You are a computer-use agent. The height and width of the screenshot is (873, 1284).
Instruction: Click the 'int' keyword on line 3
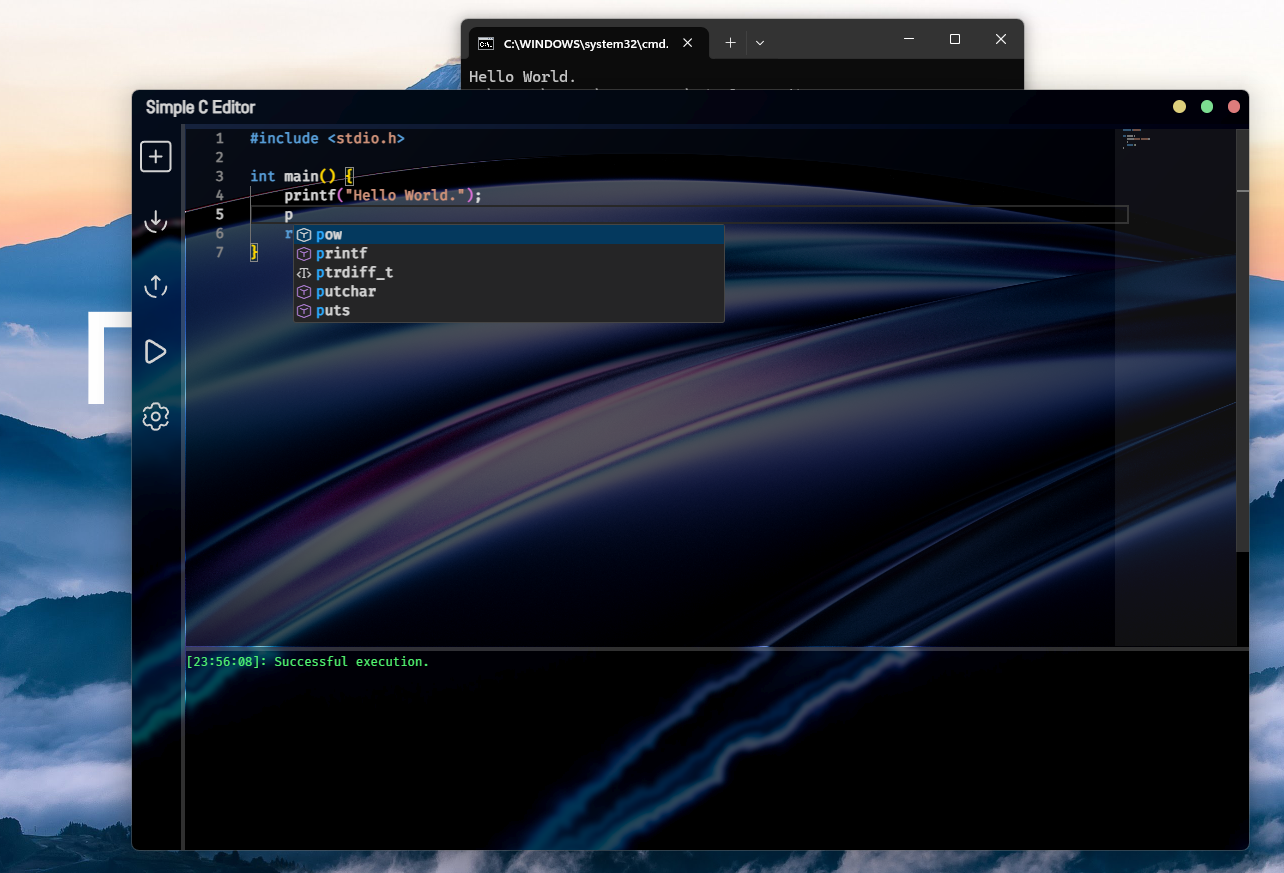tap(263, 176)
